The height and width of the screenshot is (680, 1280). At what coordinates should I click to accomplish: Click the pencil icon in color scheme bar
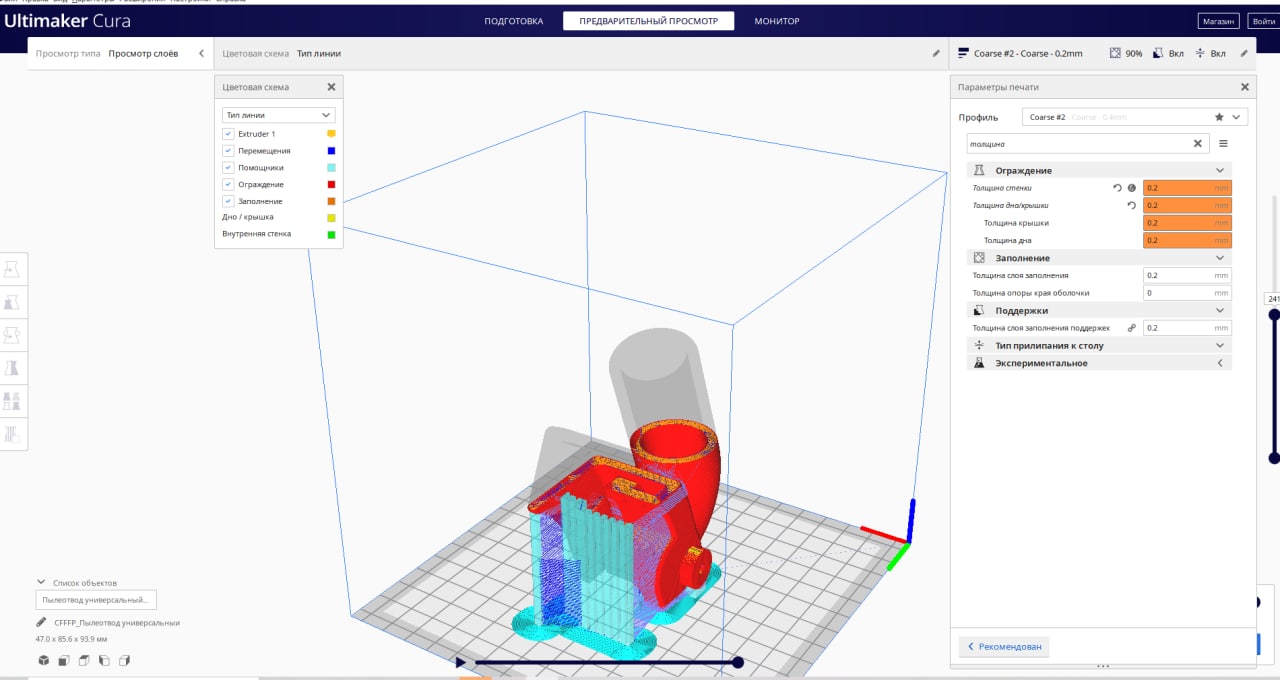tap(936, 53)
